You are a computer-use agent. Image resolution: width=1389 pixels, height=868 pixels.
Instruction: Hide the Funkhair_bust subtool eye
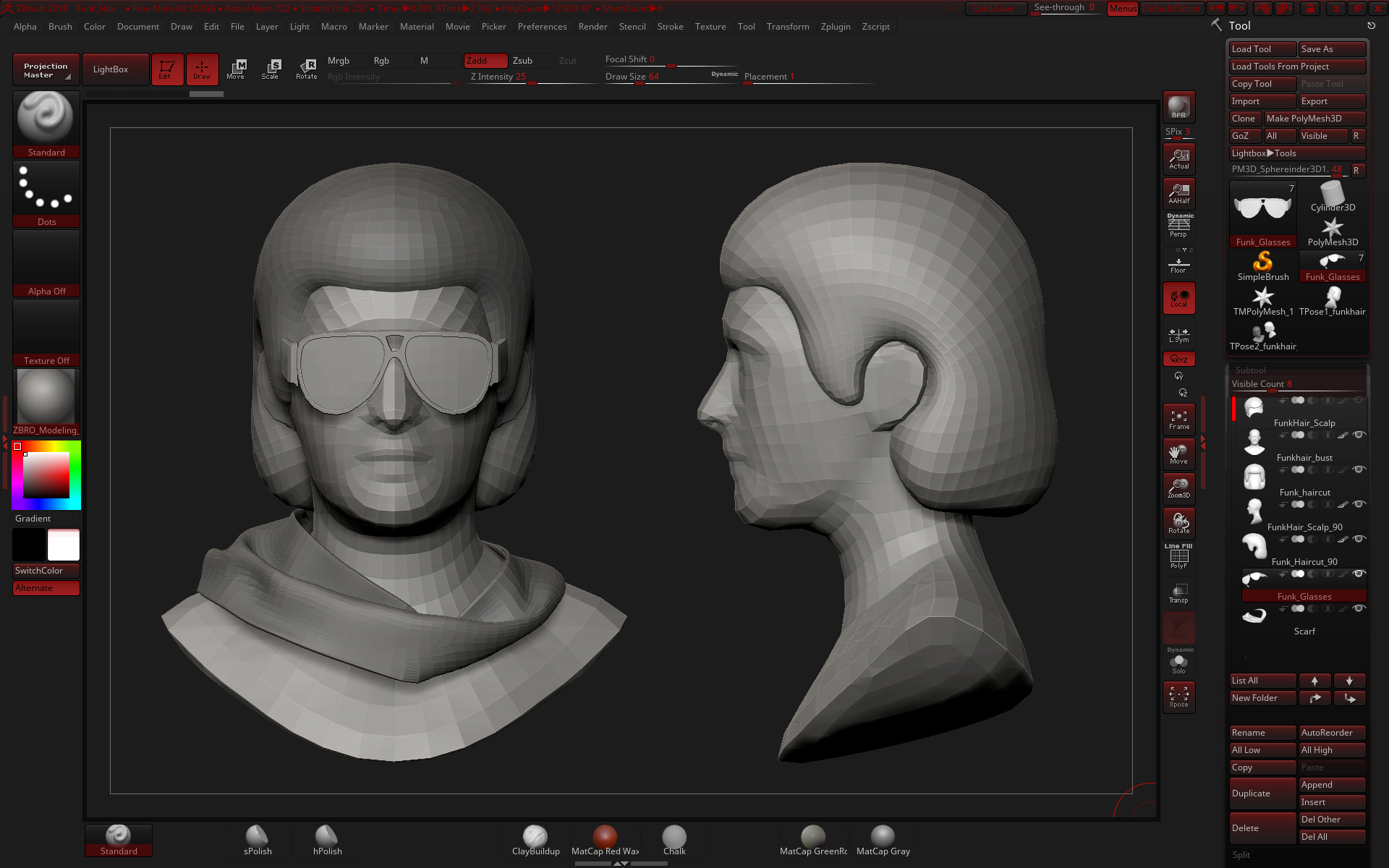coord(1359,435)
